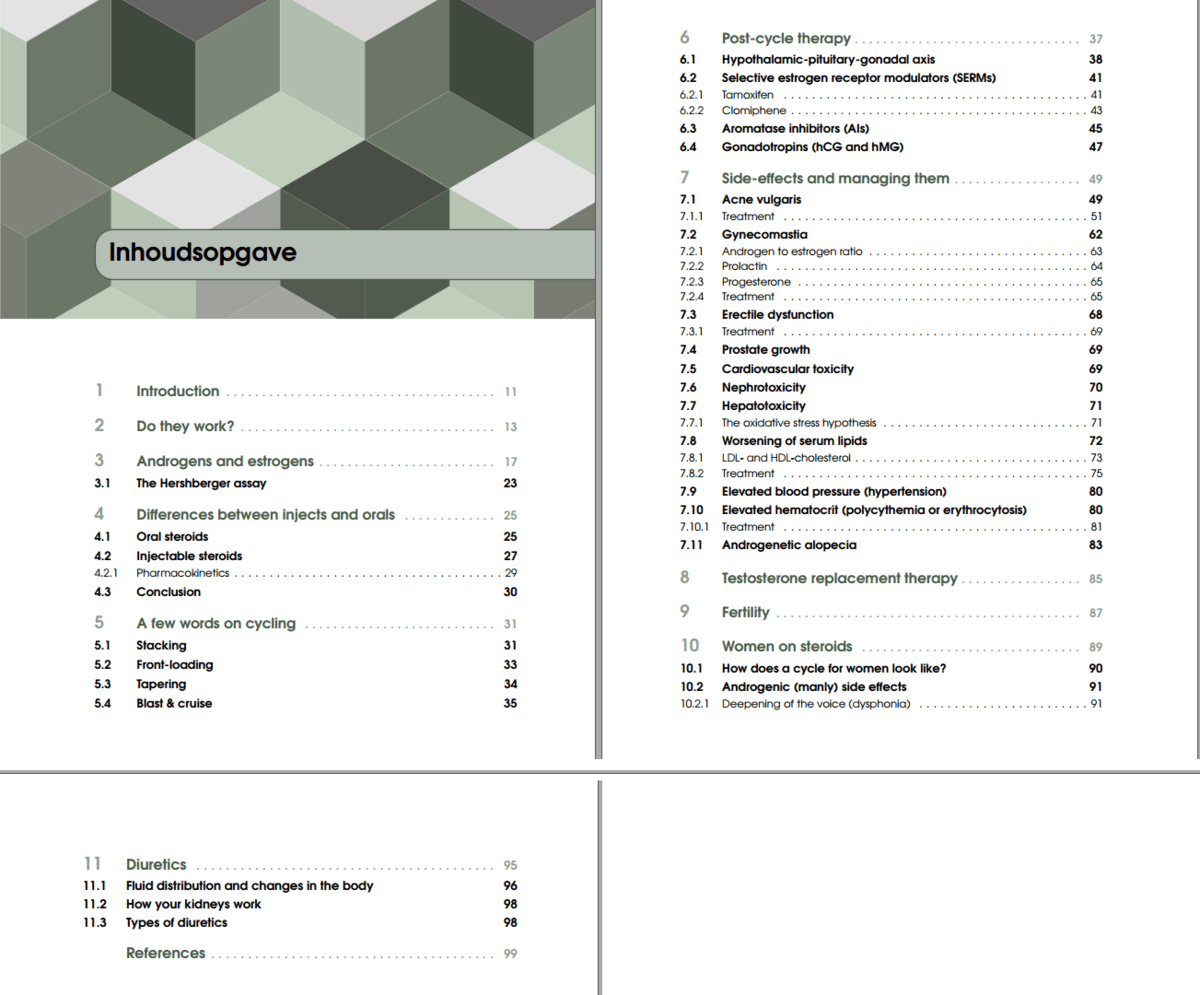1200x995 pixels.
Task: Open the Pharmacokinetics subsection entry
Action: pyautogui.click(x=183, y=573)
